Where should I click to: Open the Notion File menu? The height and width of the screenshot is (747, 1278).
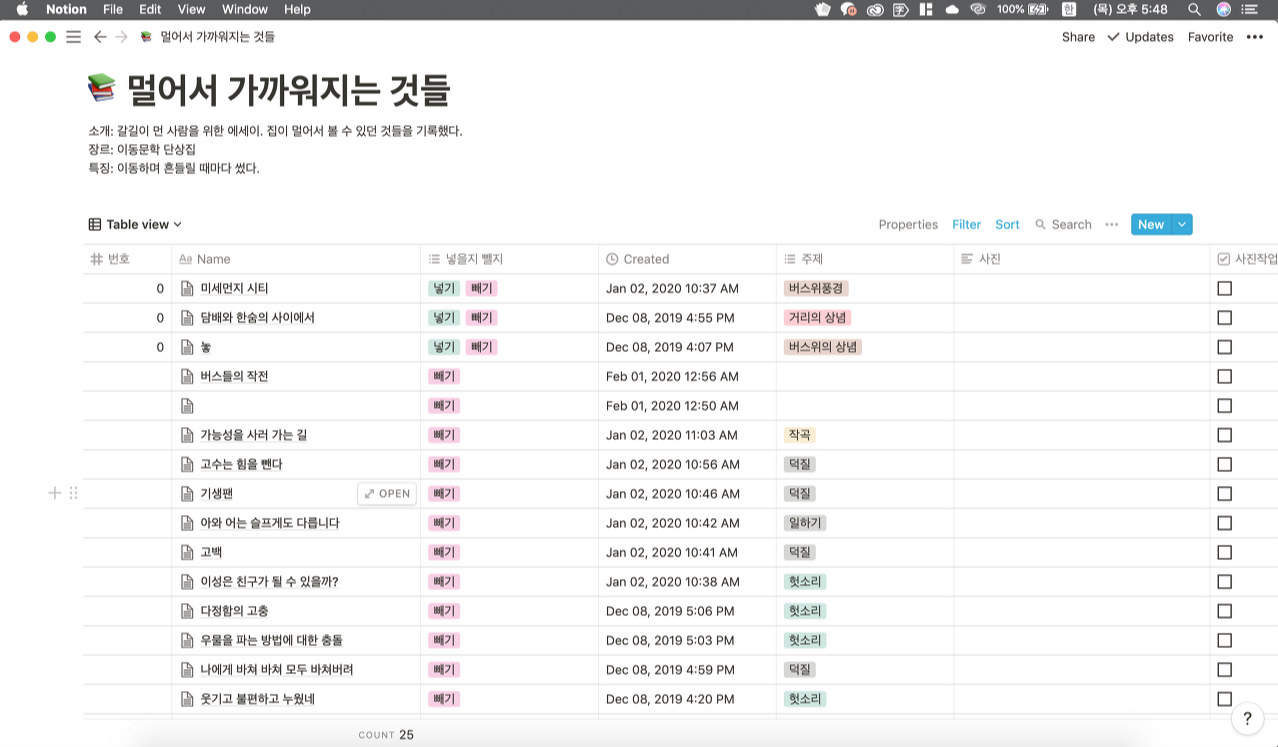(113, 9)
